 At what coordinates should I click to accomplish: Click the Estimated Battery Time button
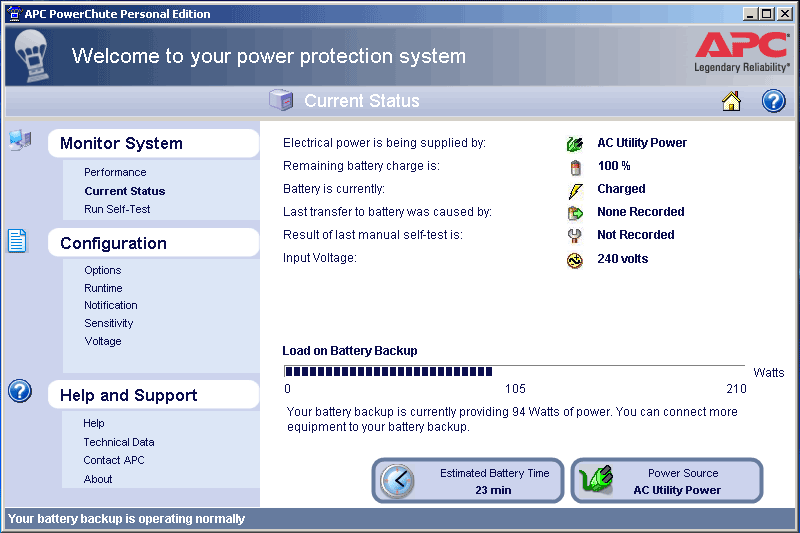(x=468, y=481)
